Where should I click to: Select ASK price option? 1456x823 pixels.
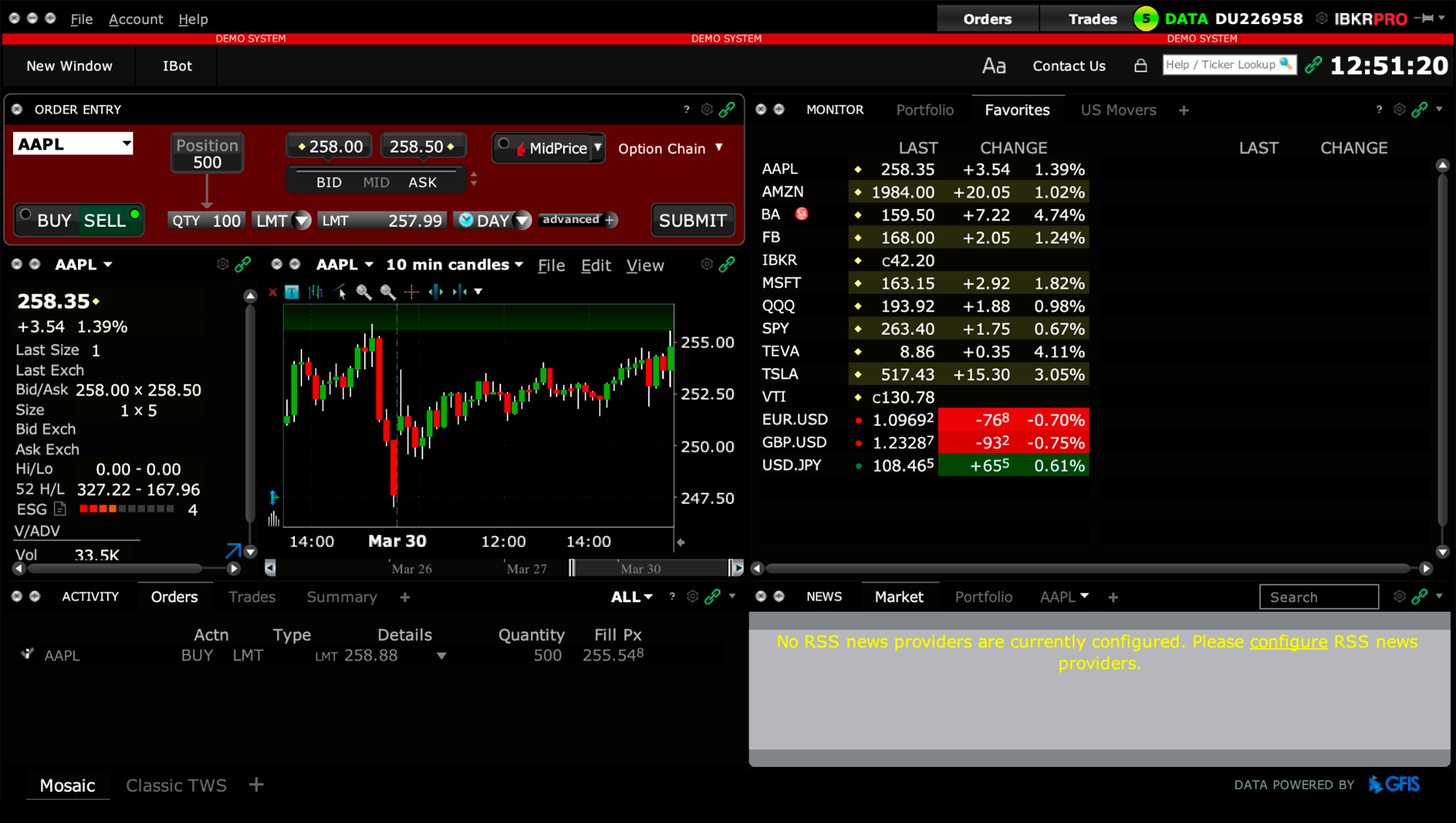[422, 182]
